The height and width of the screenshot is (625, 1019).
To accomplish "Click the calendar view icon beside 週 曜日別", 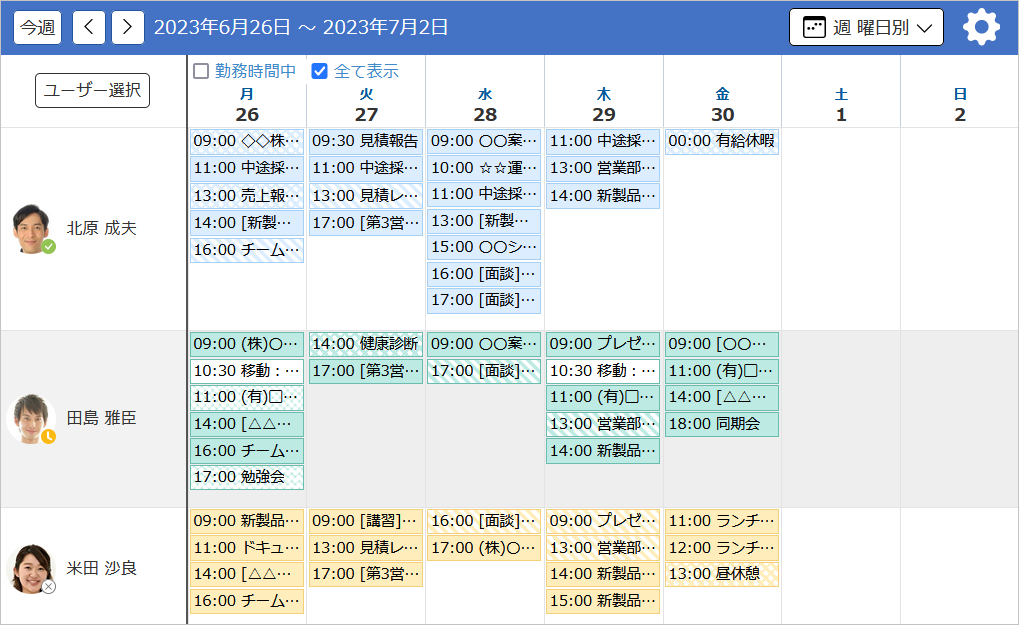I will point(817,27).
